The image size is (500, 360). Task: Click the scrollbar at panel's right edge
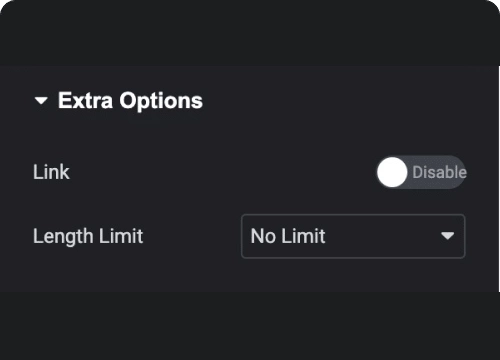(x=499, y=178)
